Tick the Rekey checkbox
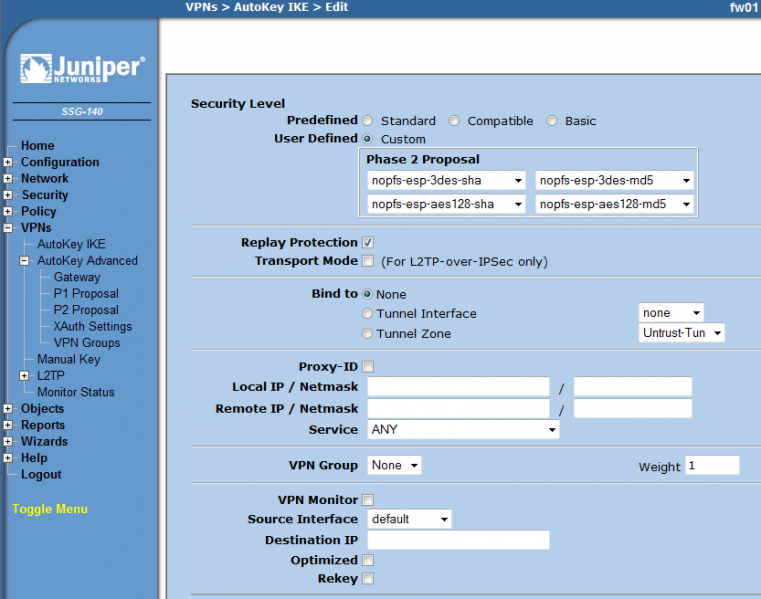Viewport: 761px width, 599px height. tap(368, 579)
